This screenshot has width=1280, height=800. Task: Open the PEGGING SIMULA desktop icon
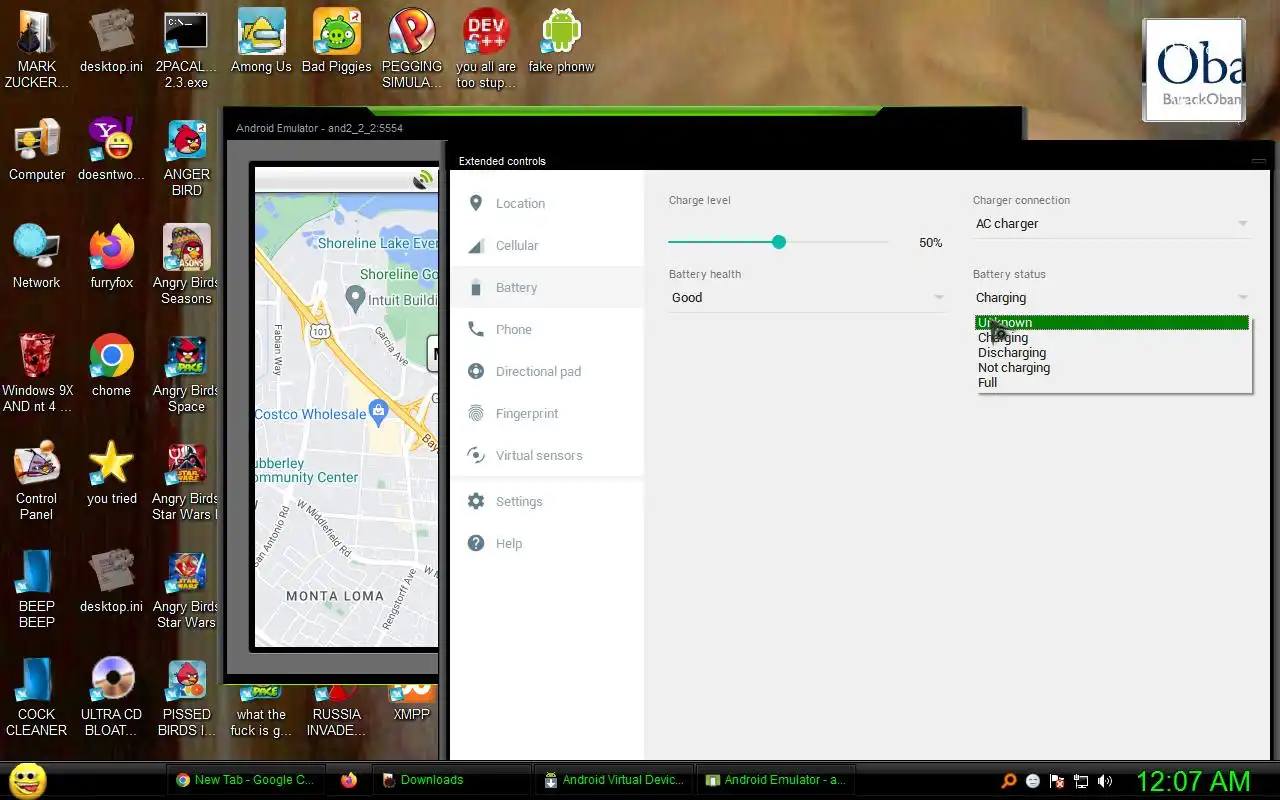(x=411, y=32)
